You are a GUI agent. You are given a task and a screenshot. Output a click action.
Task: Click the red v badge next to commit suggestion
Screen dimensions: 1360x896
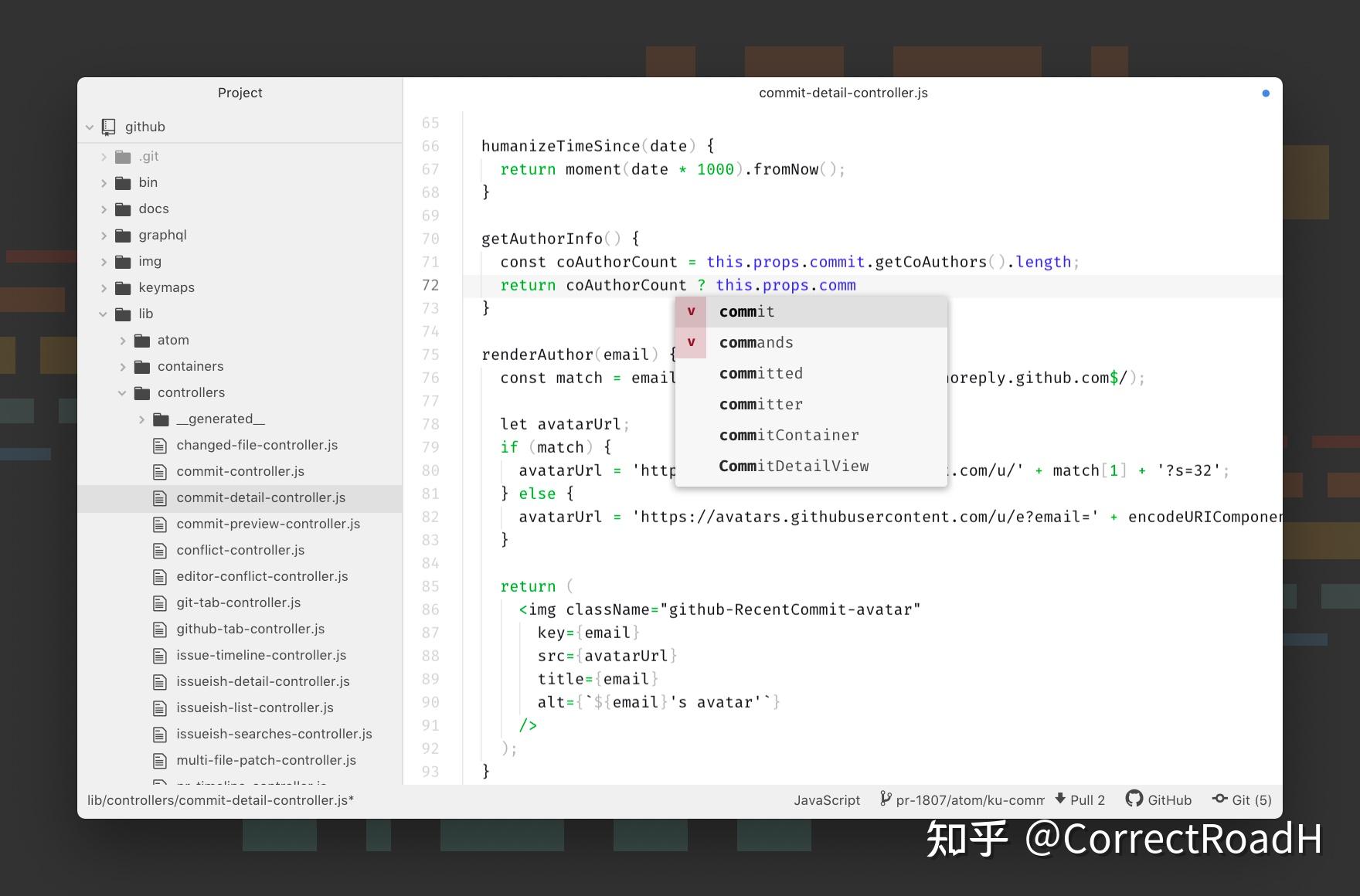coord(691,311)
